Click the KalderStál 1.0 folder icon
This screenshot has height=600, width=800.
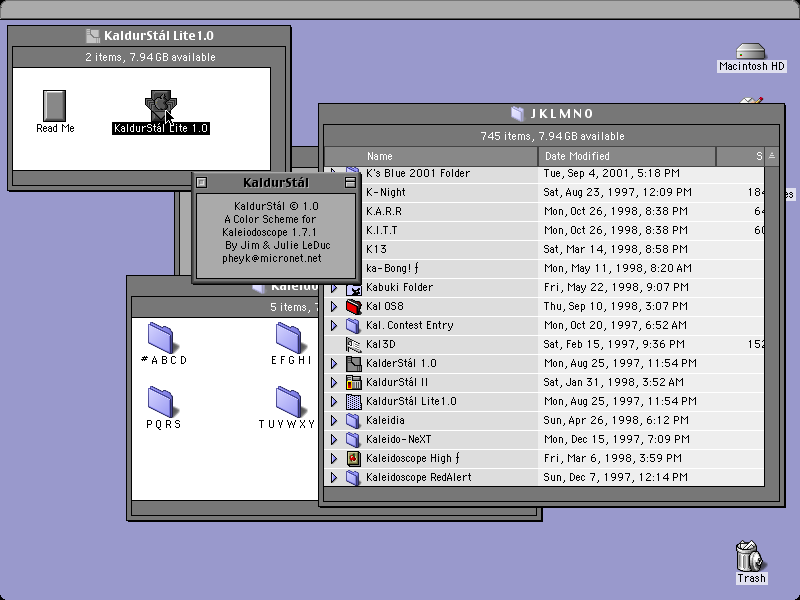(x=354, y=364)
